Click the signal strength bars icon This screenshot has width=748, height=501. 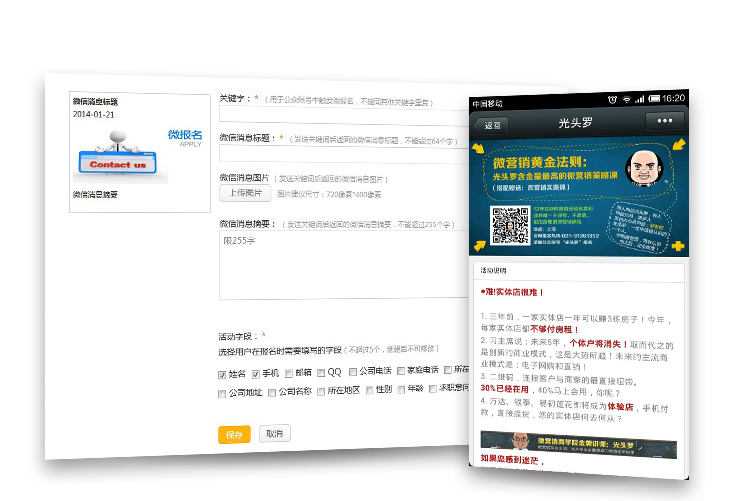click(x=640, y=99)
